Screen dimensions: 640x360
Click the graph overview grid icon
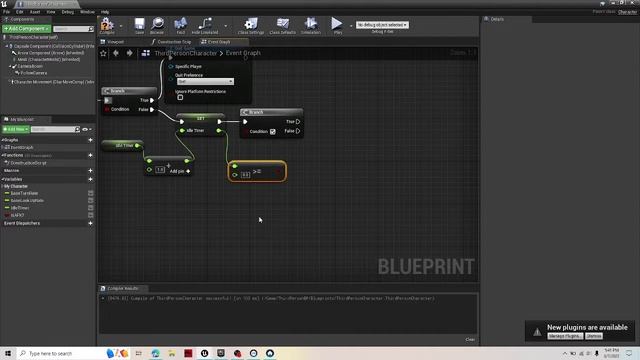(146, 53)
